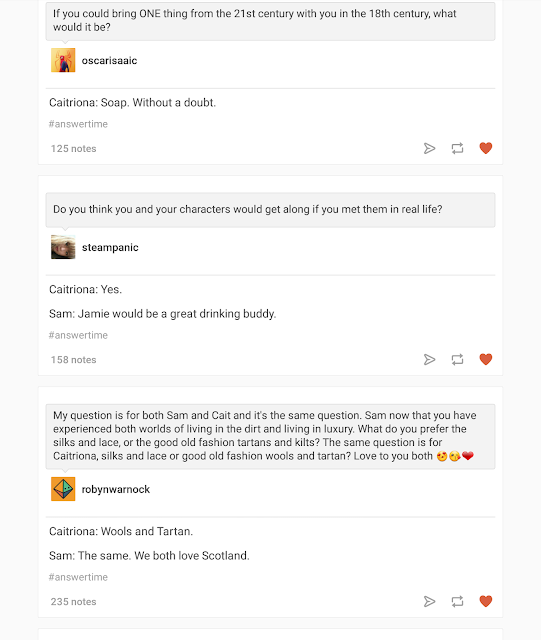Visit the oscarisaaic blog link
The height and width of the screenshot is (640, 541).
[109, 60]
